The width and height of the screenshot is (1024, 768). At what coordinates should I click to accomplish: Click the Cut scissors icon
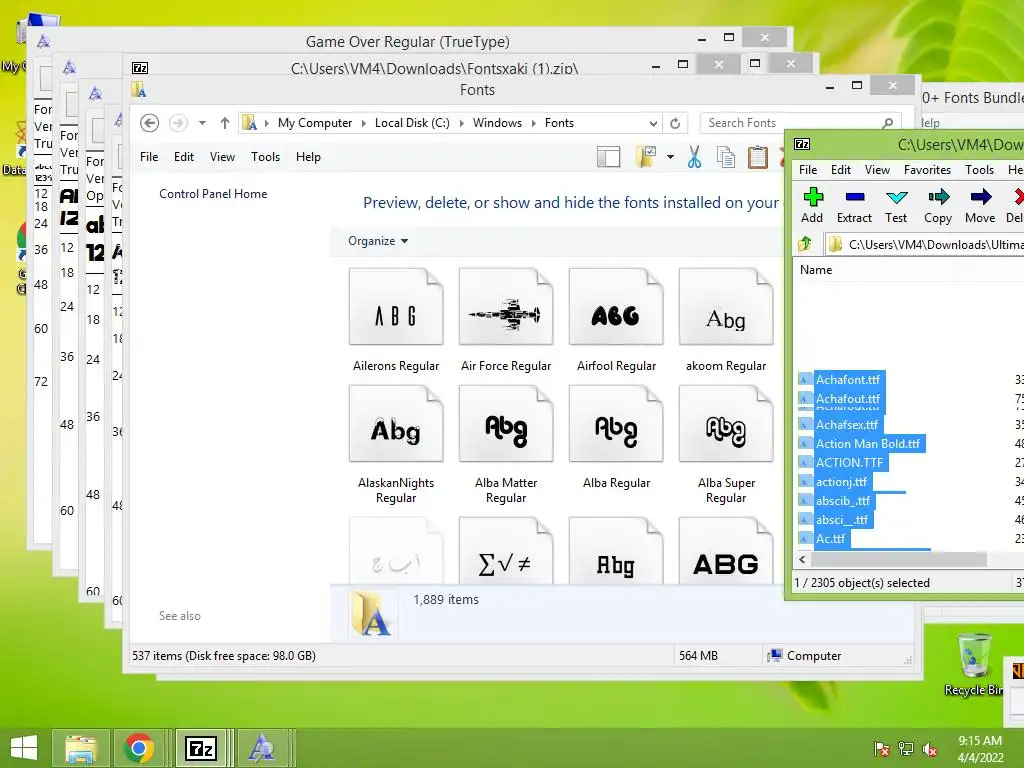click(x=694, y=157)
